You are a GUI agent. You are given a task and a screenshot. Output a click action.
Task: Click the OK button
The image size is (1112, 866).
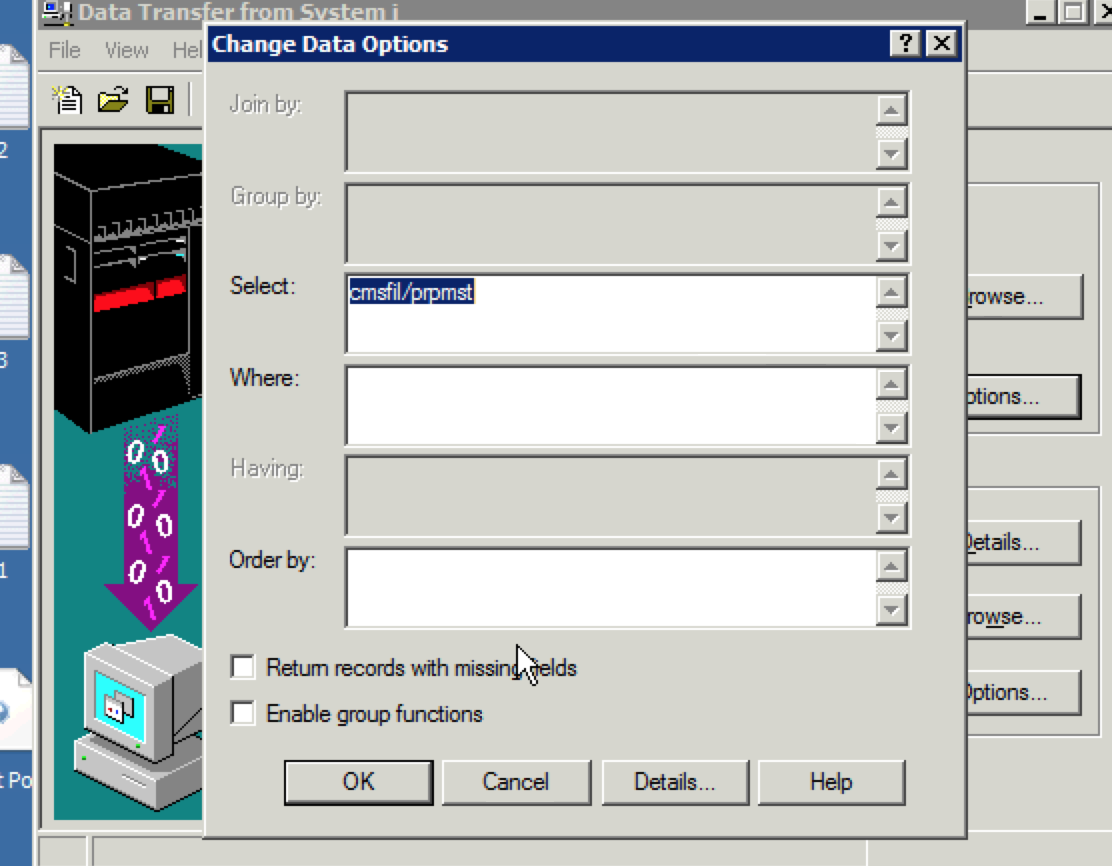tap(357, 782)
